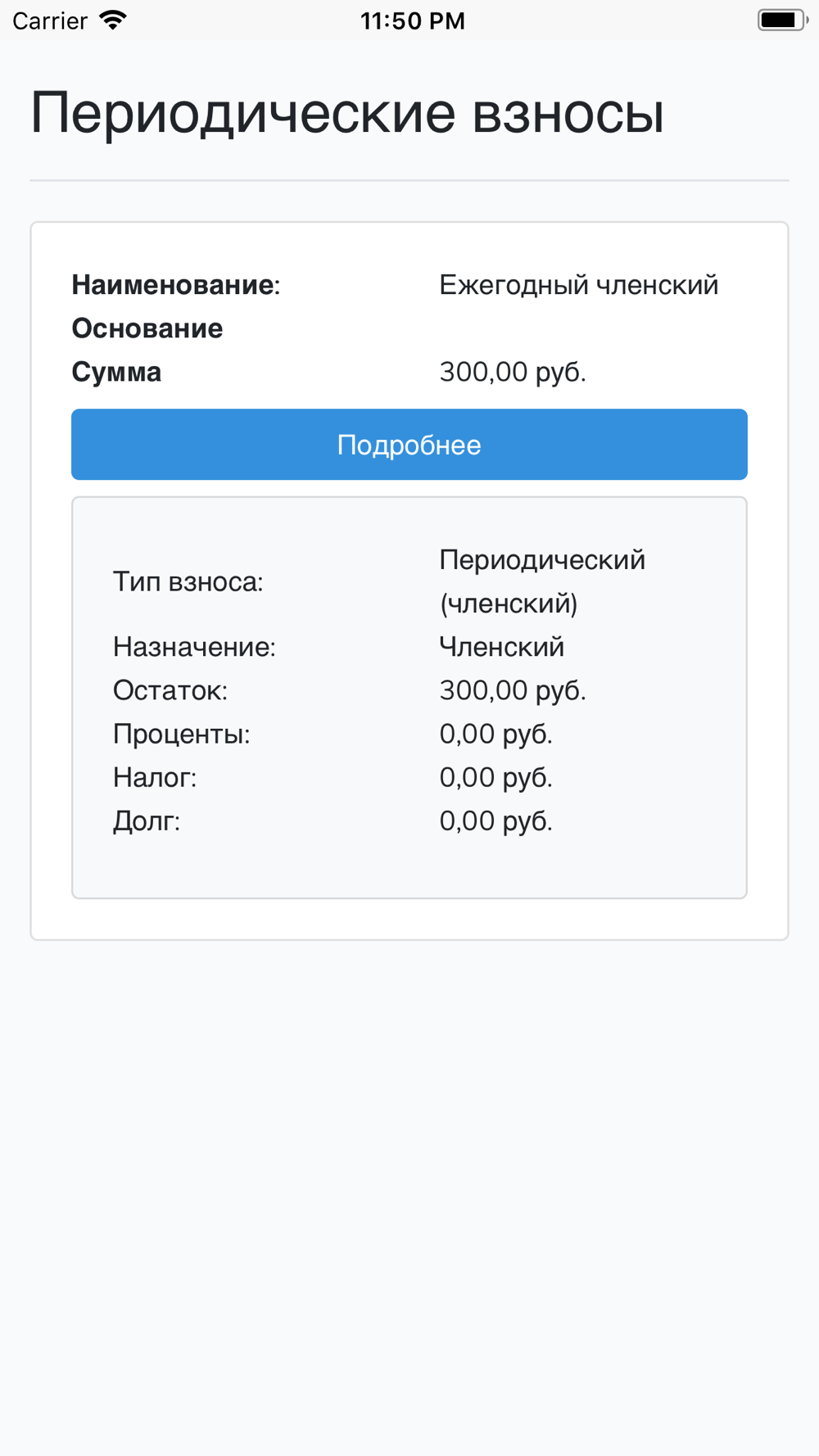Tap the Остаток label
Screen dimensions: 819x1456
(170, 690)
